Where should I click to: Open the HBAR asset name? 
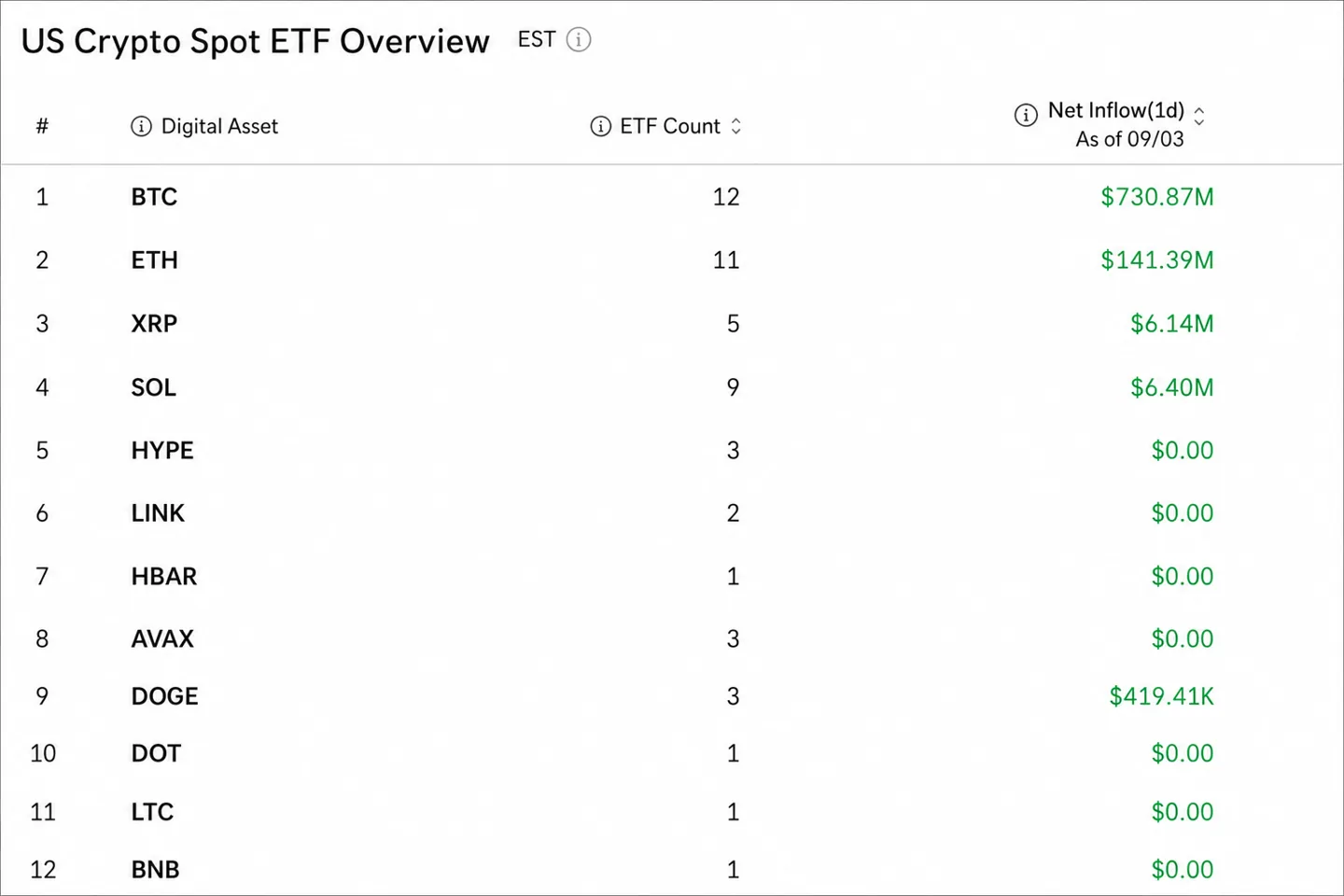pyautogui.click(x=164, y=577)
